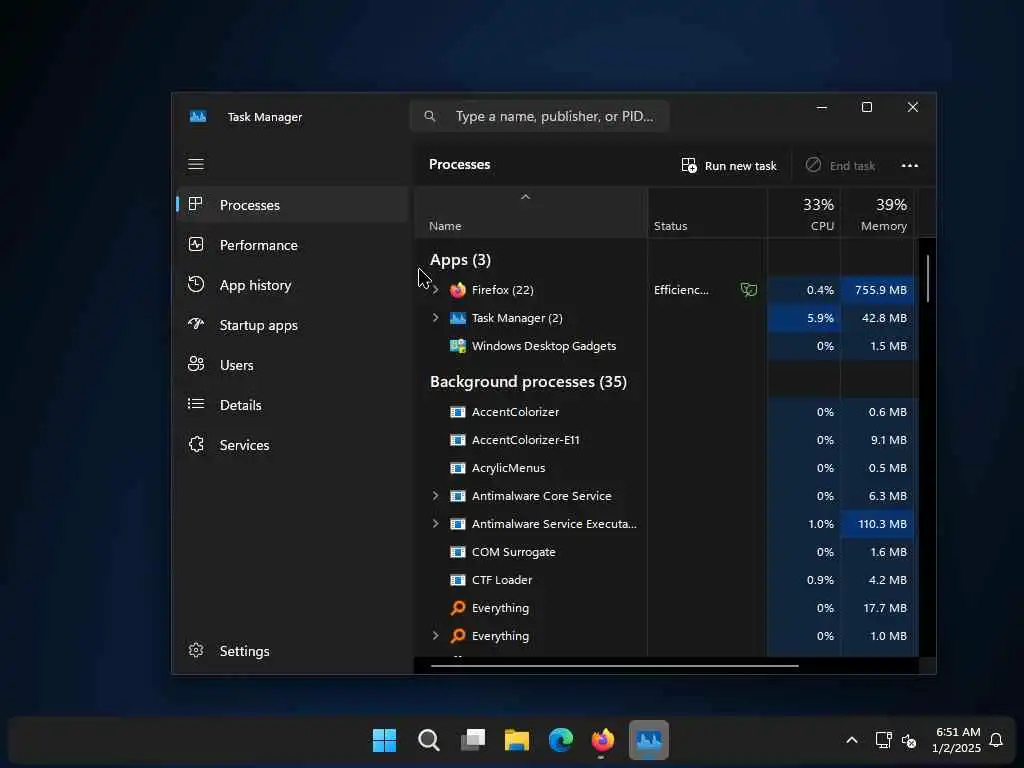Click the Services puzzle icon
This screenshot has height=768, width=1024.
point(196,444)
